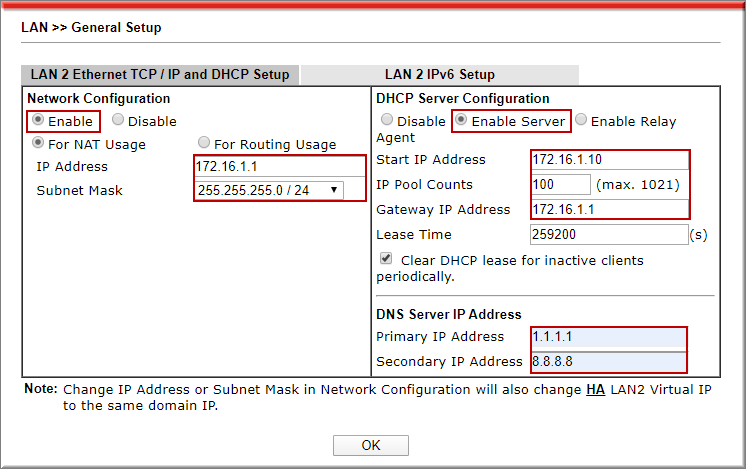Choose the For NAT Usage option
The width and height of the screenshot is (746, 469).
pos(38,144)
